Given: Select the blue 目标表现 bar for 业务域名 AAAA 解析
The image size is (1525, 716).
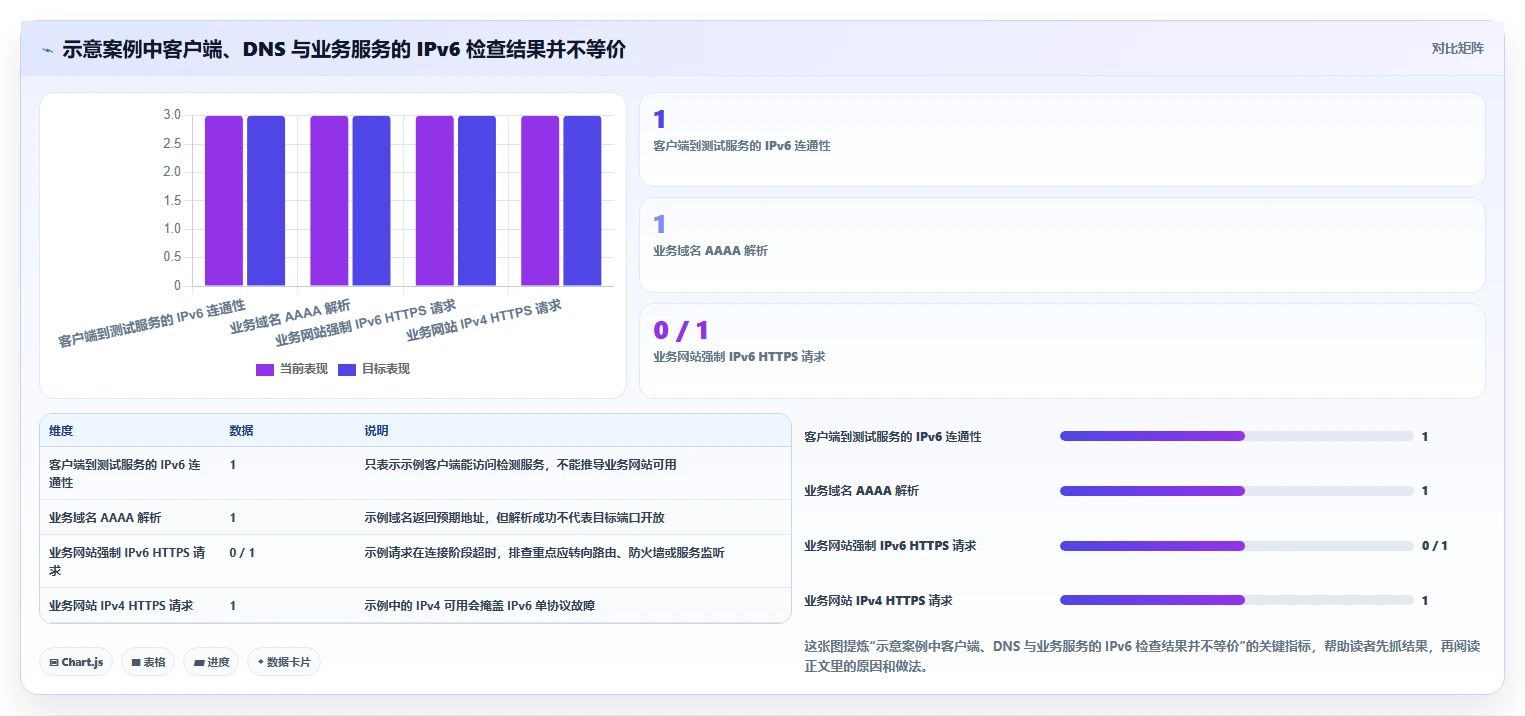Looking at the screenshot, I should point(371,201).
